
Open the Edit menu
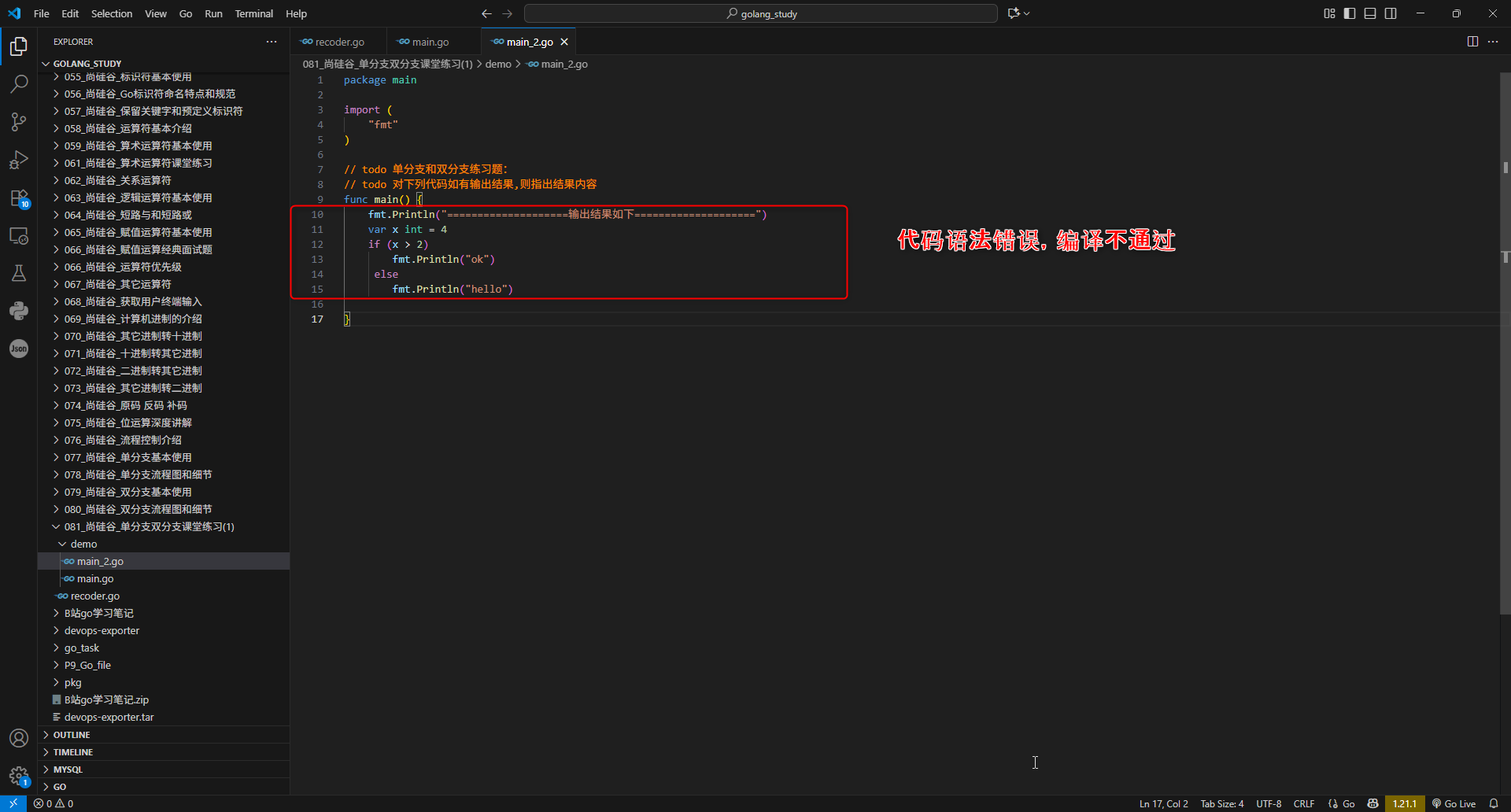70,13
